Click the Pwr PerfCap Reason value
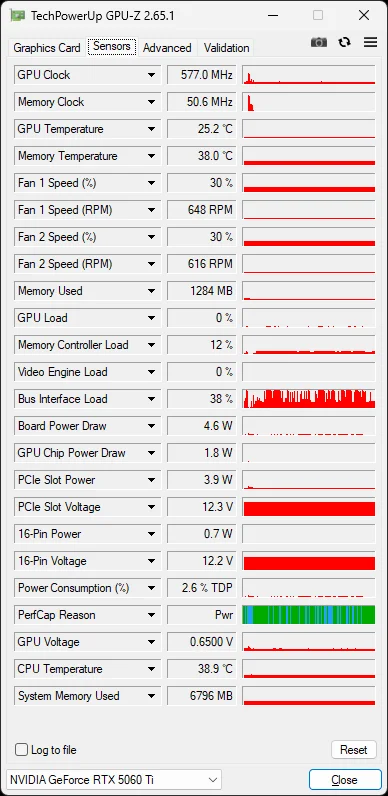Viewport: 388px width, 796px height. pyautogui.click(x=202, y=615)
